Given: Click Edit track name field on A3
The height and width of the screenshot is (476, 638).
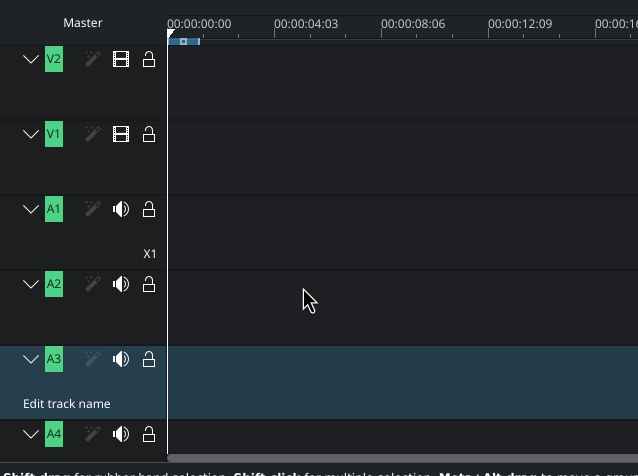Looking at the screenshot, I should 67,404.
